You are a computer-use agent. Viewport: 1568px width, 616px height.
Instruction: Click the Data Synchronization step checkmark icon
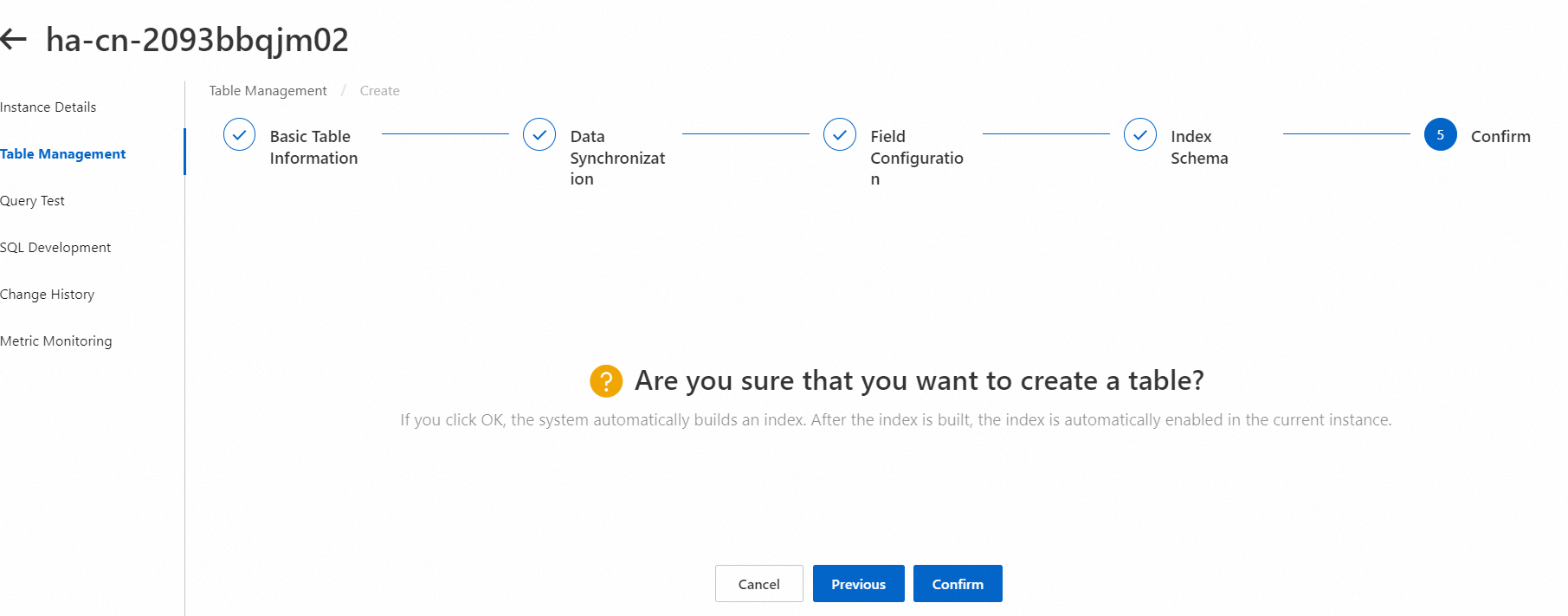pos(539,134)
